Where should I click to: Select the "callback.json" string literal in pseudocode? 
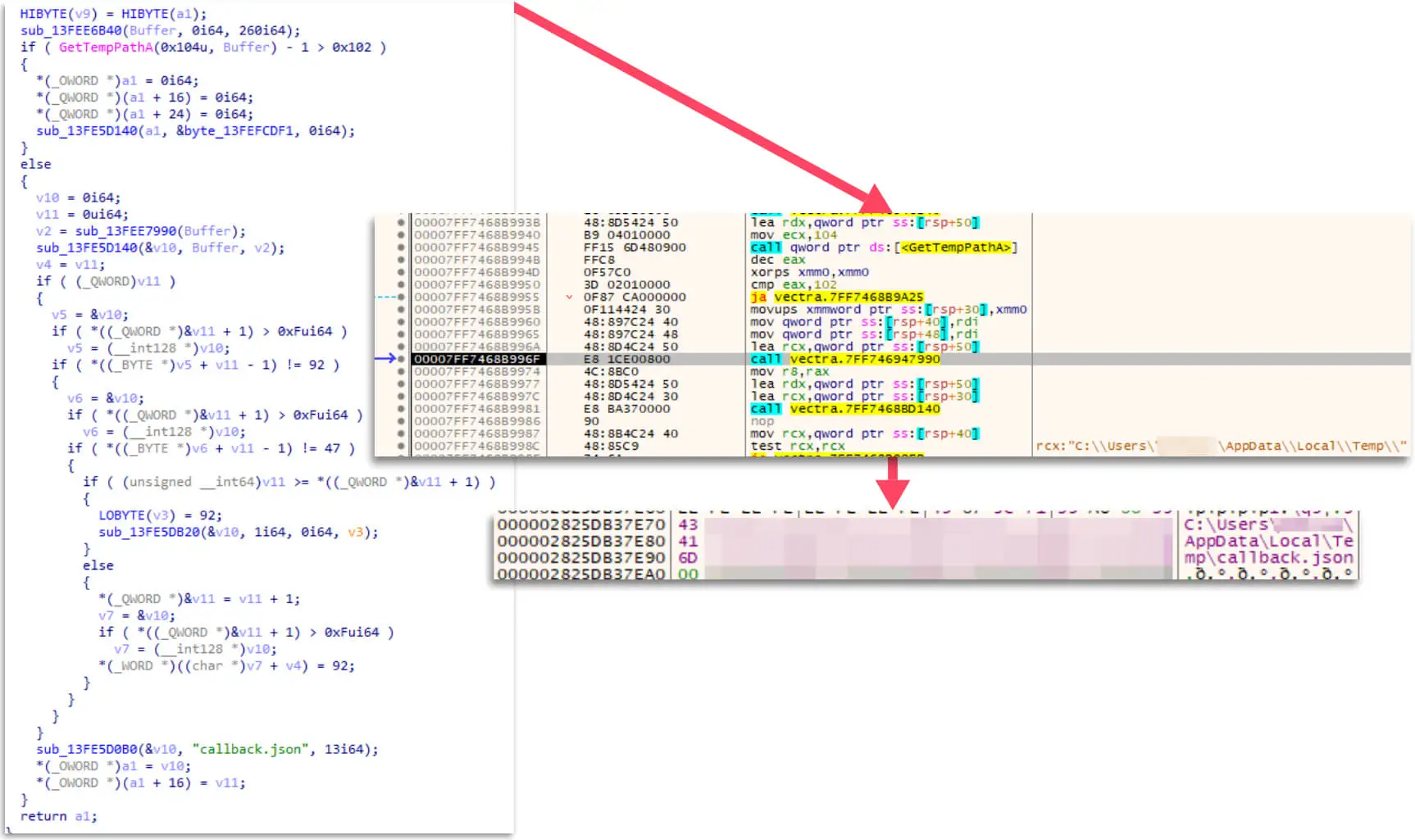coord(251,749)
